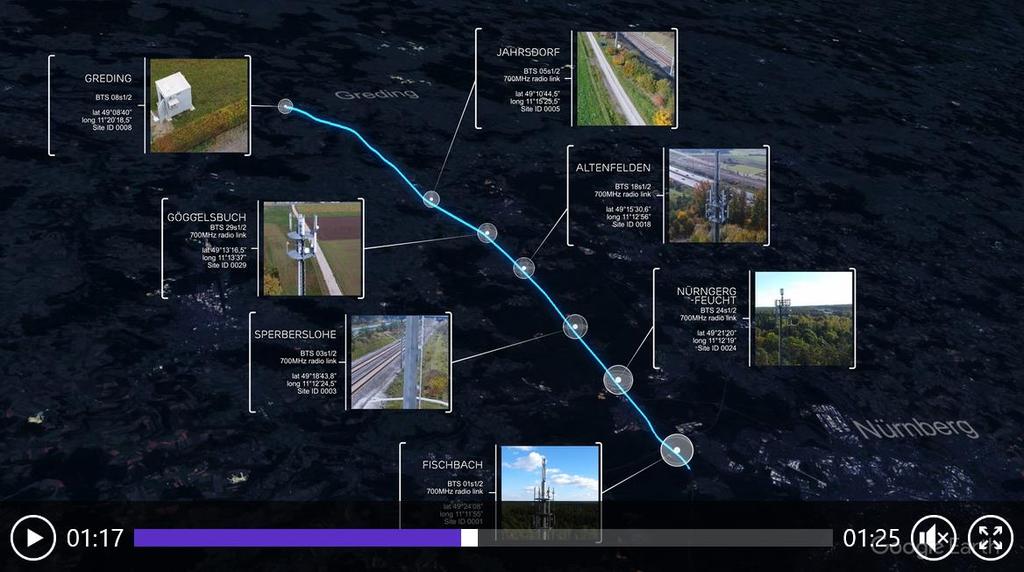Click the NÜRNGERG-FEUCHT site title
1024x572 pixels.
pyautogui.click(x=706, y=295)
